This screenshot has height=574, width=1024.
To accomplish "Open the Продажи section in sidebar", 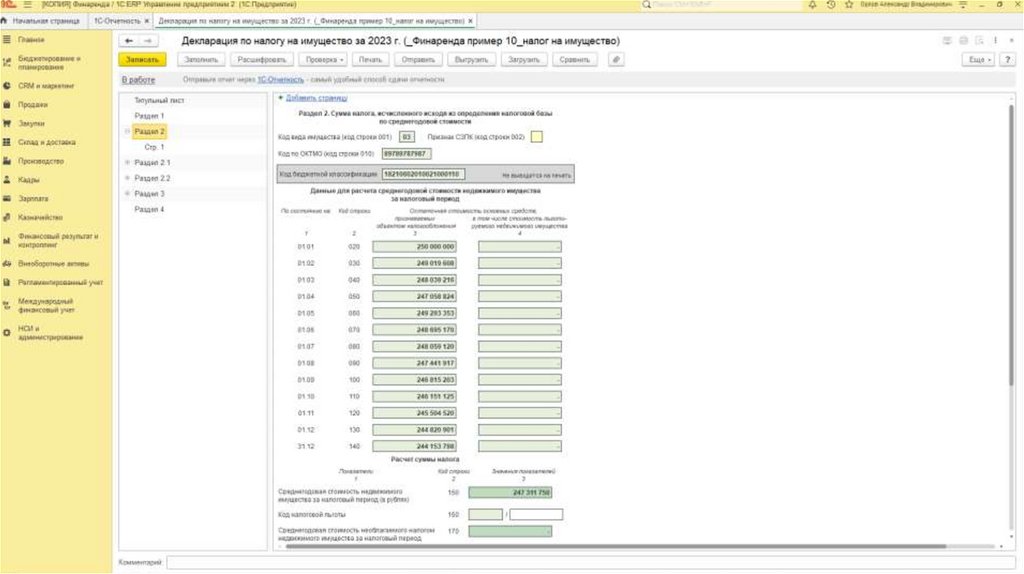I will pos(33,104).
